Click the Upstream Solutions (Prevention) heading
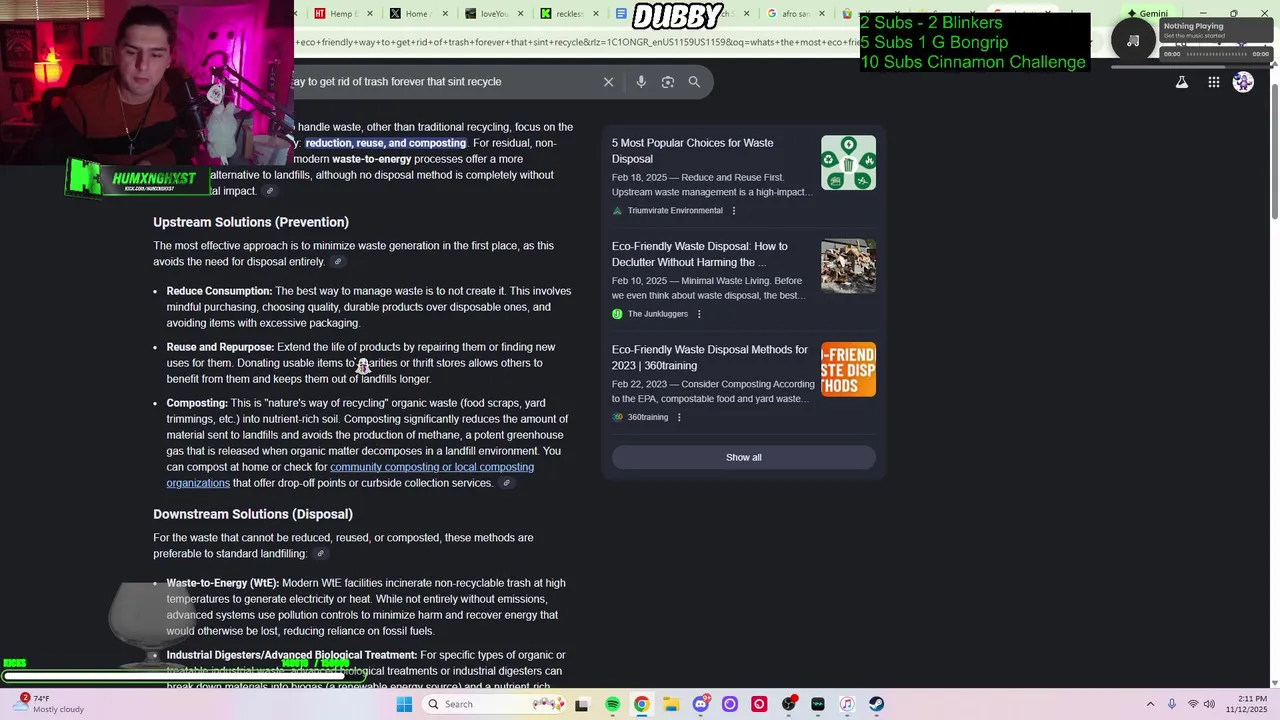Image resolution: width=1280 pixels, height=720 pixels. click(251, 222)
